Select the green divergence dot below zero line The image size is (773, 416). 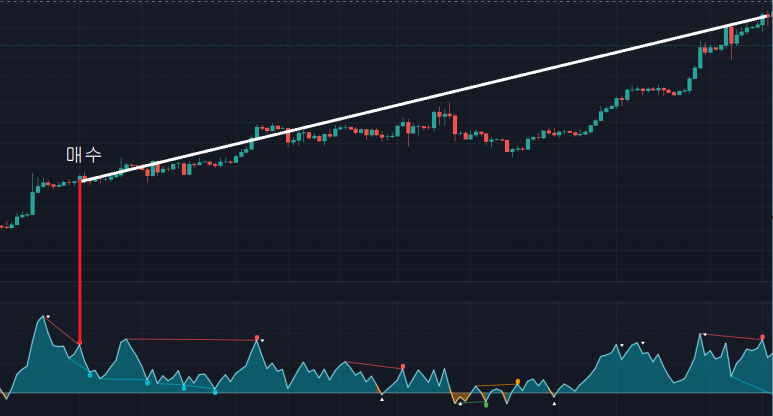486,405
